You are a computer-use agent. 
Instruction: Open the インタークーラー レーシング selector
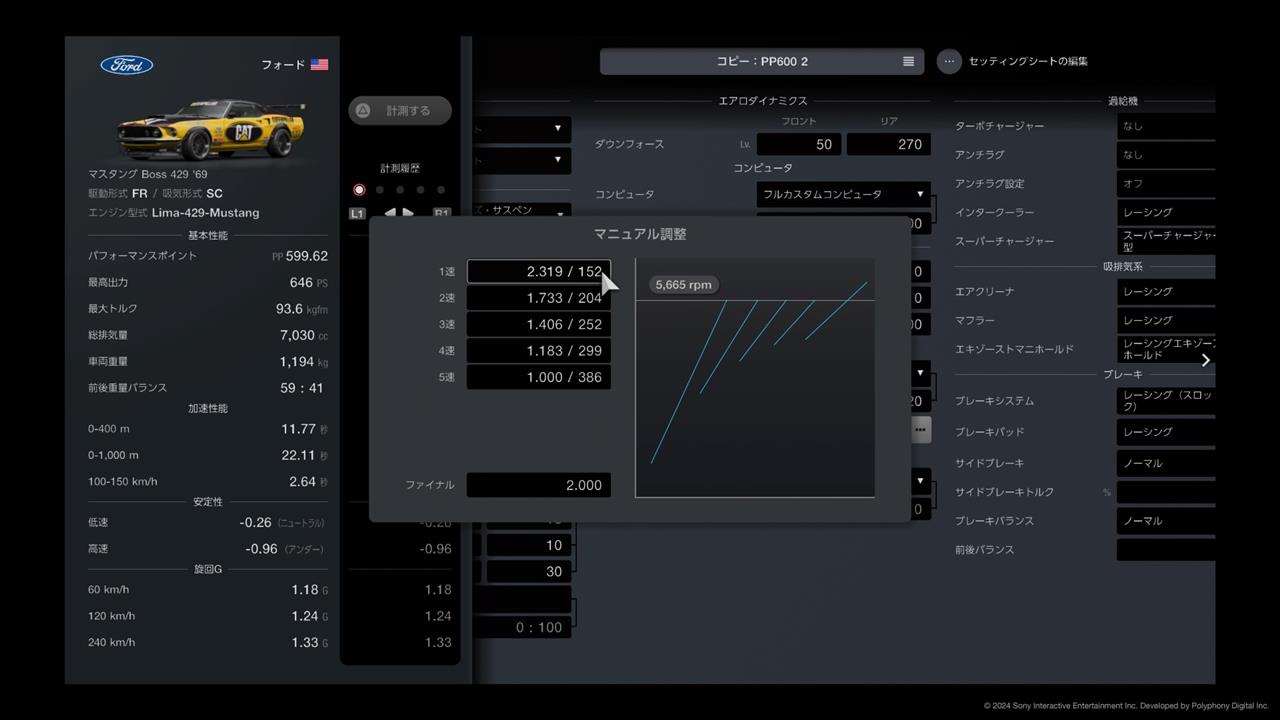(1166, 212)
